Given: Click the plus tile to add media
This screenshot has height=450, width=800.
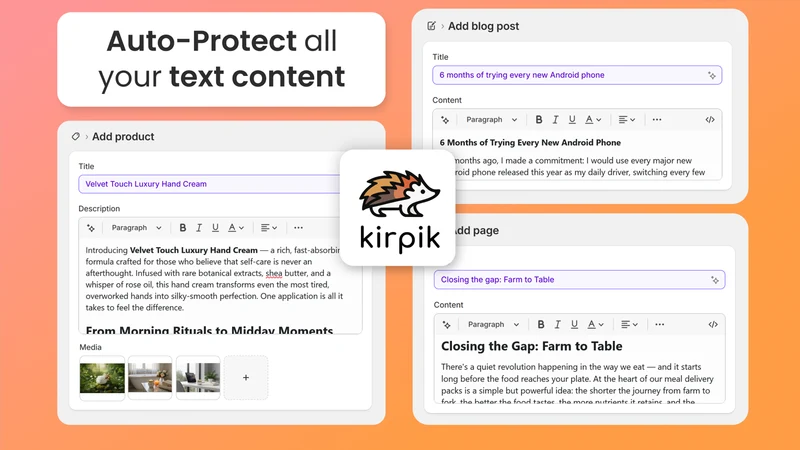Looking at the screenshot, I should (246, 378).
